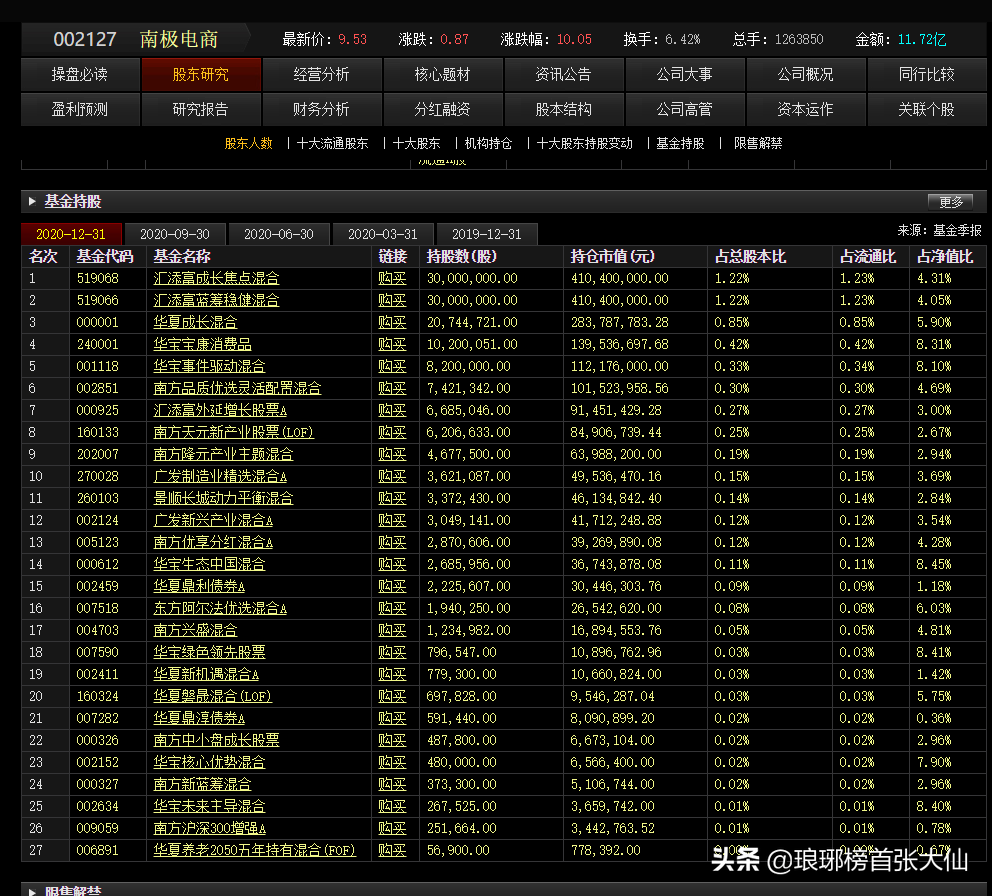Switch to 经营分析 tab
Viewport: 992px width, 896px height.
[x=322, y=75]
